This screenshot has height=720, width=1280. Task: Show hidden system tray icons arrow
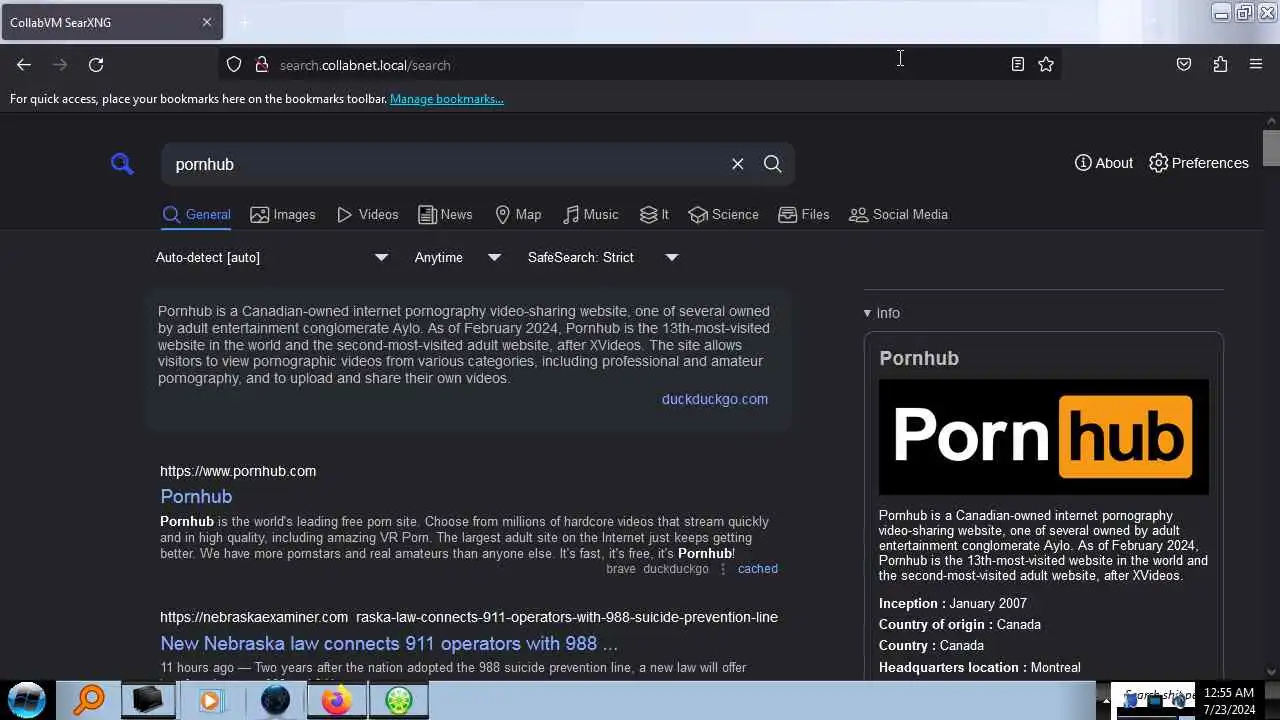1105,701
